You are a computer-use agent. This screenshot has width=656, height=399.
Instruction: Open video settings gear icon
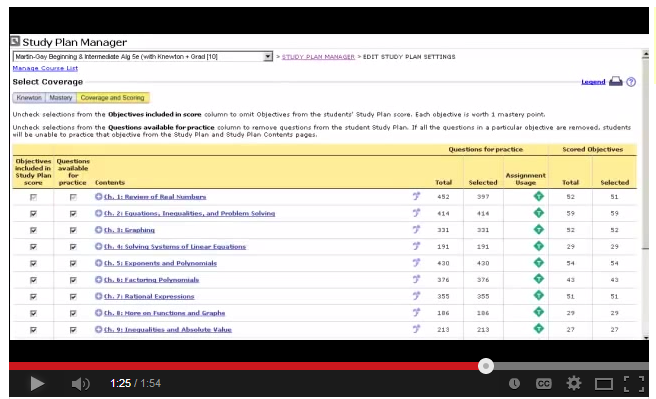tap(574, 383)
